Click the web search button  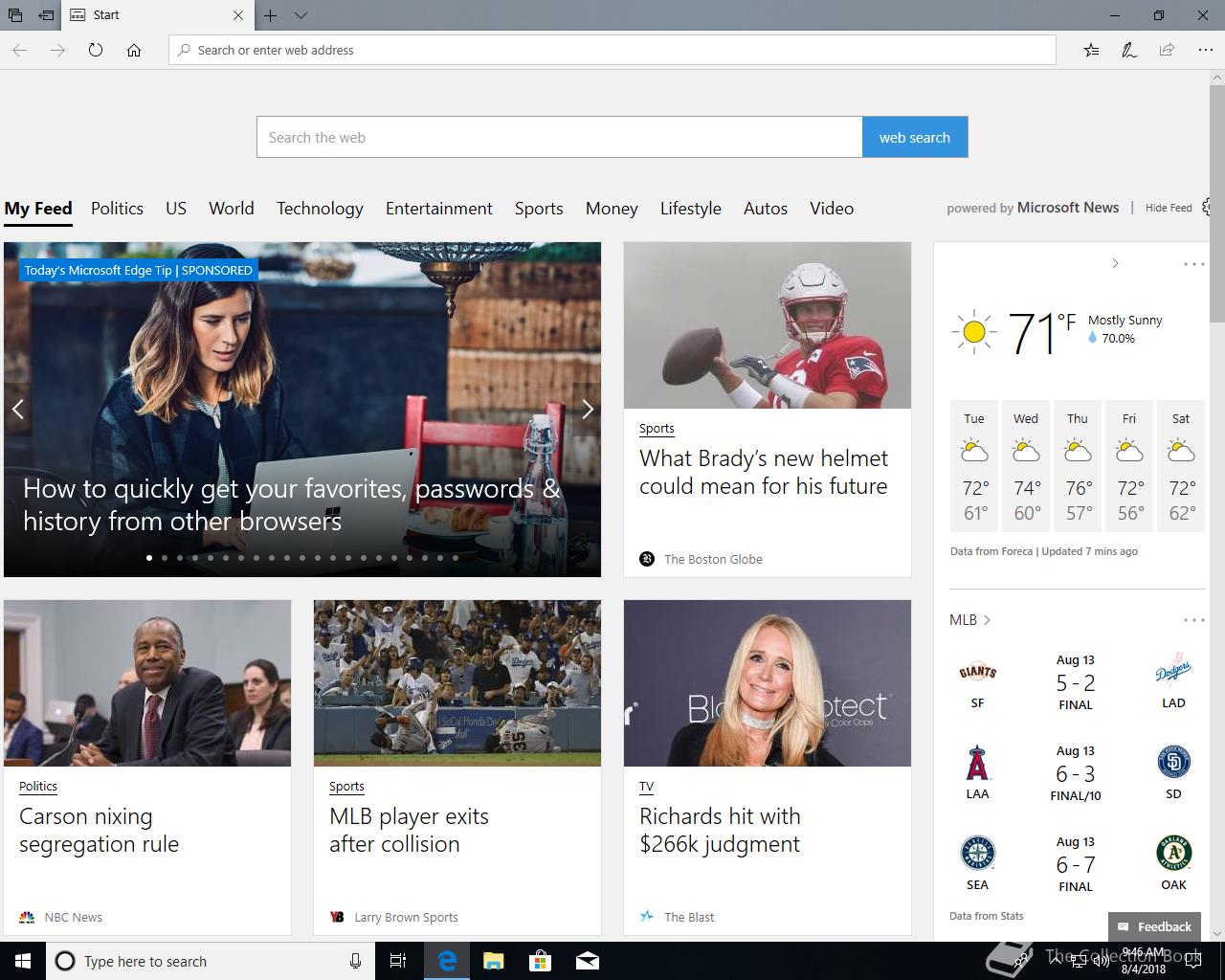tap(915, 137)
